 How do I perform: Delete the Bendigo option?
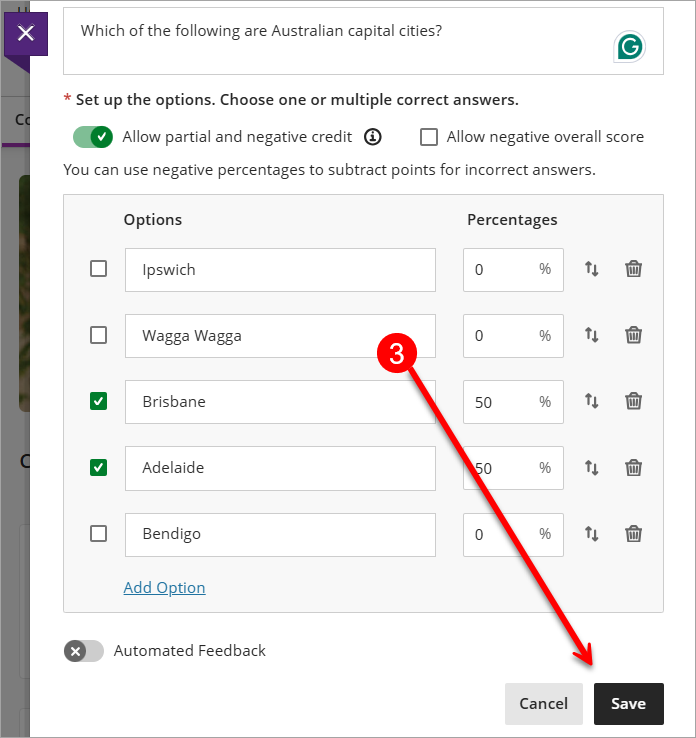point(633,534)
